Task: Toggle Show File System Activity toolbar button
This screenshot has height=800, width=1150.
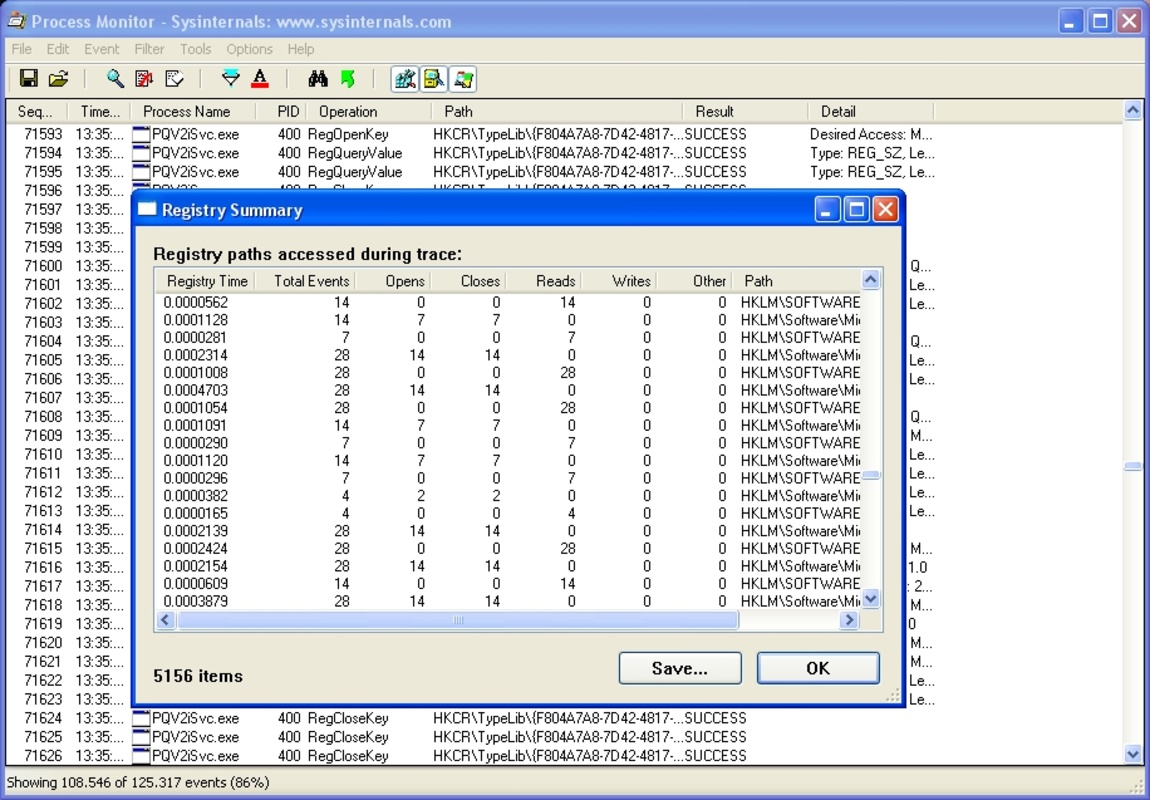Action: tap(434, 79)
